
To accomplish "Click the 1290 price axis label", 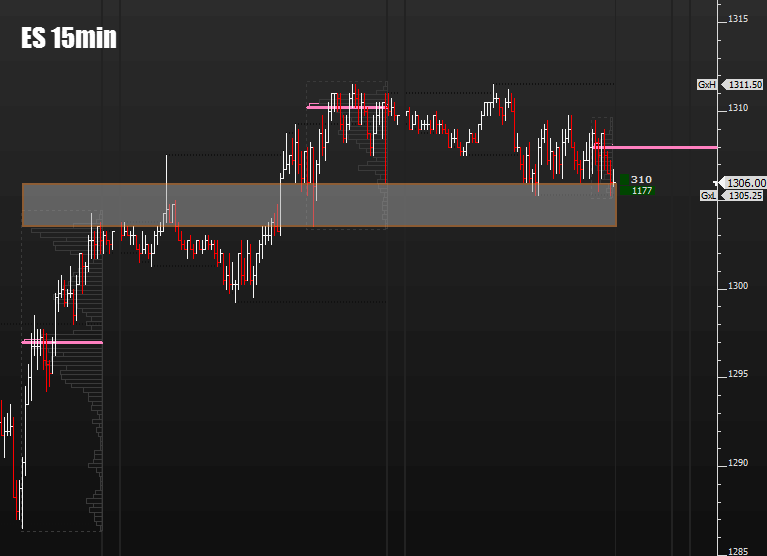I will coord(738,463).
